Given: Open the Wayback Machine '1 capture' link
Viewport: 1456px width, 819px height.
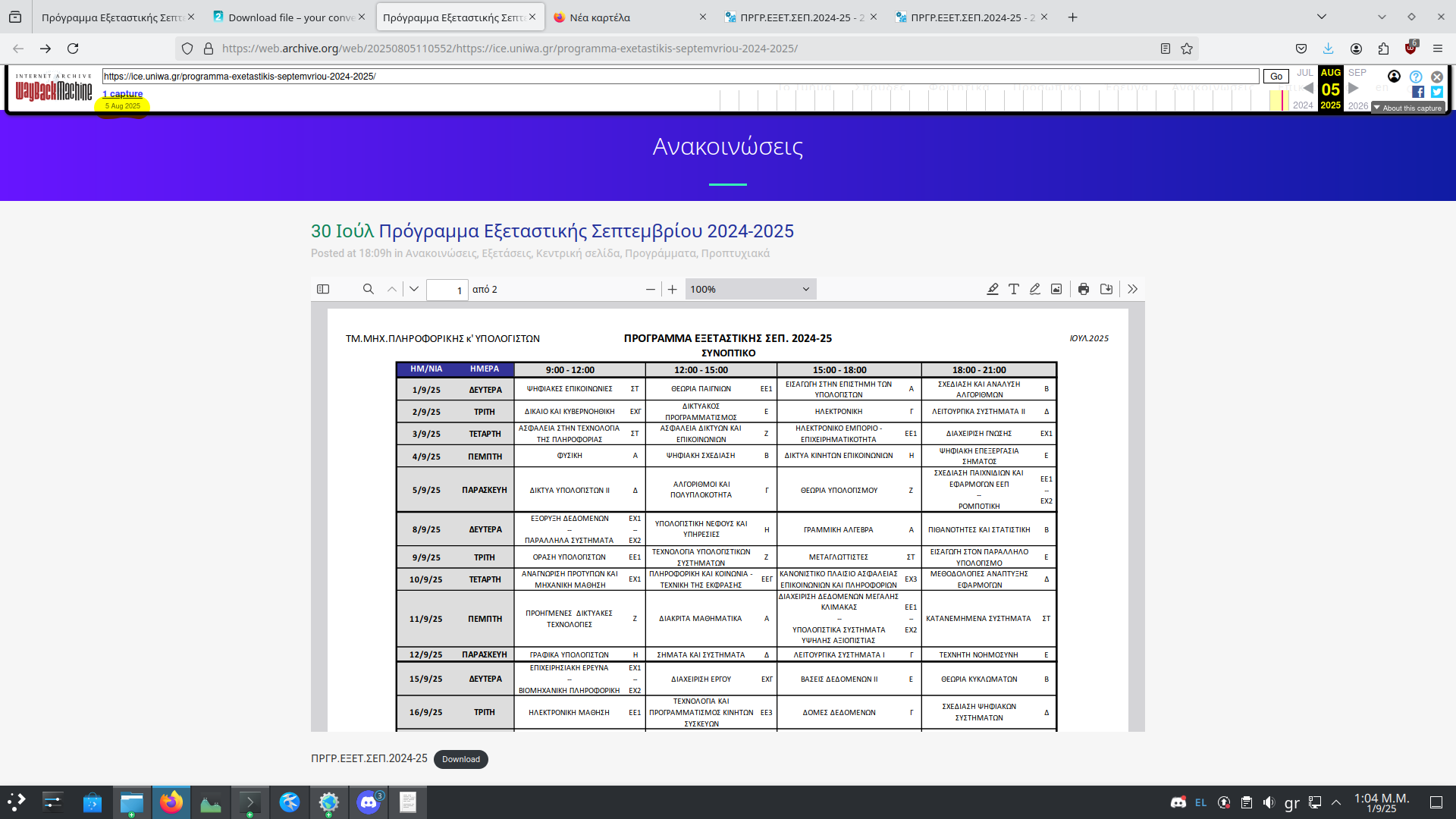Looking at the screenshot, I should pos(123,94).
